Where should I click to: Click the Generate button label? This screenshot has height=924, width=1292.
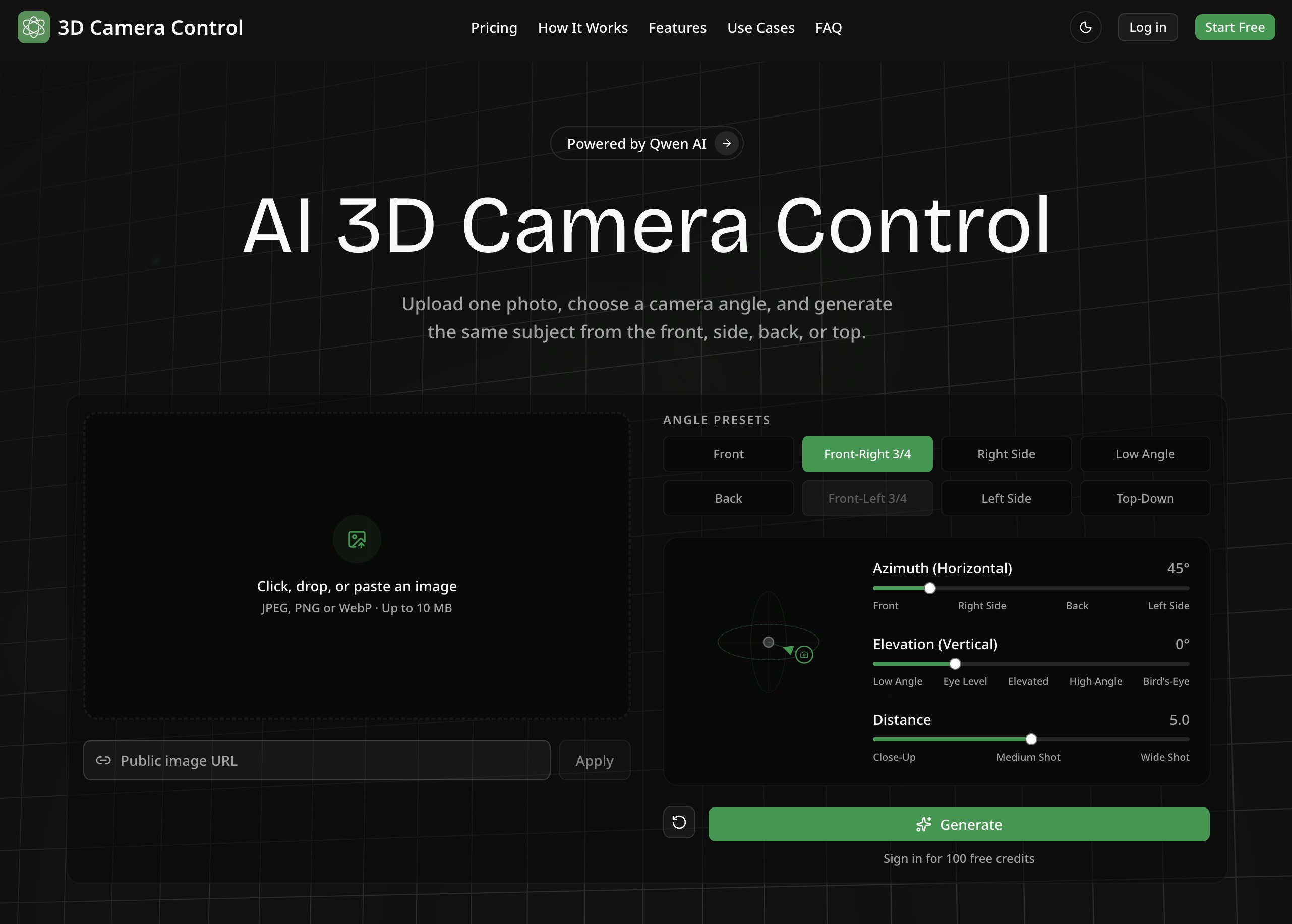[971, 825]
